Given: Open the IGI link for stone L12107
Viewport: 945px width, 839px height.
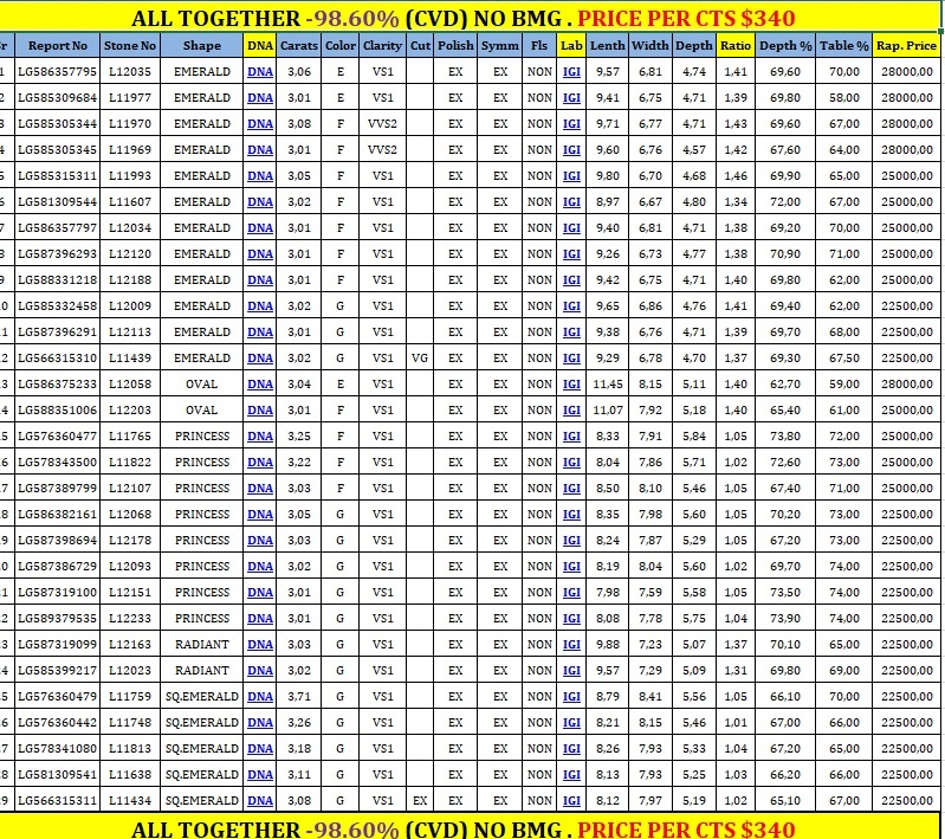Looking at the screenshot, I should pyautogui.click(x=571, y=488).
